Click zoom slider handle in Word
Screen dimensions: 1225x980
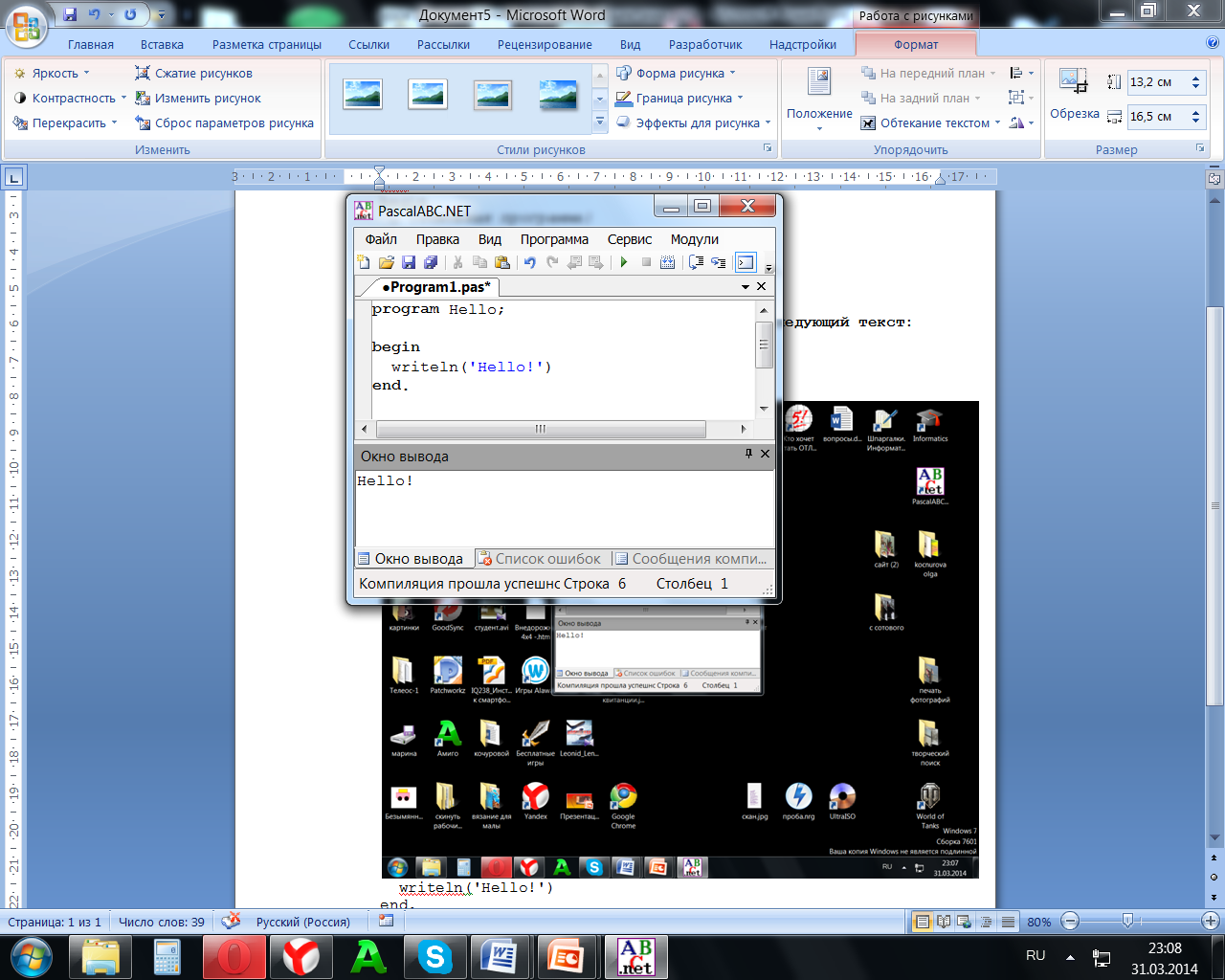pos(1127,922)
